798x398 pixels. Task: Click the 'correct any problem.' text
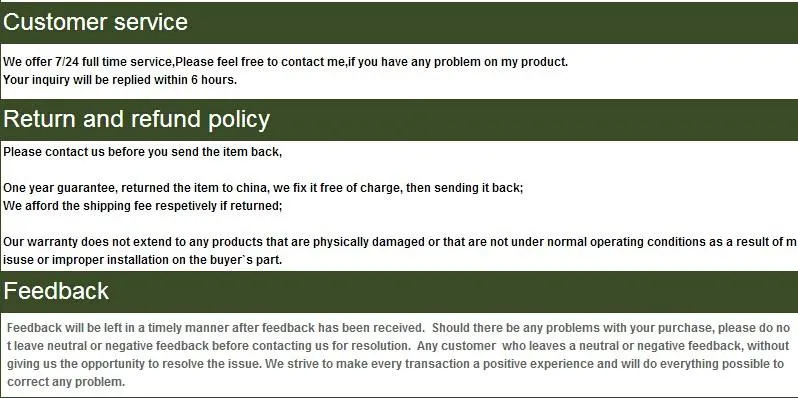[x=66, y=382]
